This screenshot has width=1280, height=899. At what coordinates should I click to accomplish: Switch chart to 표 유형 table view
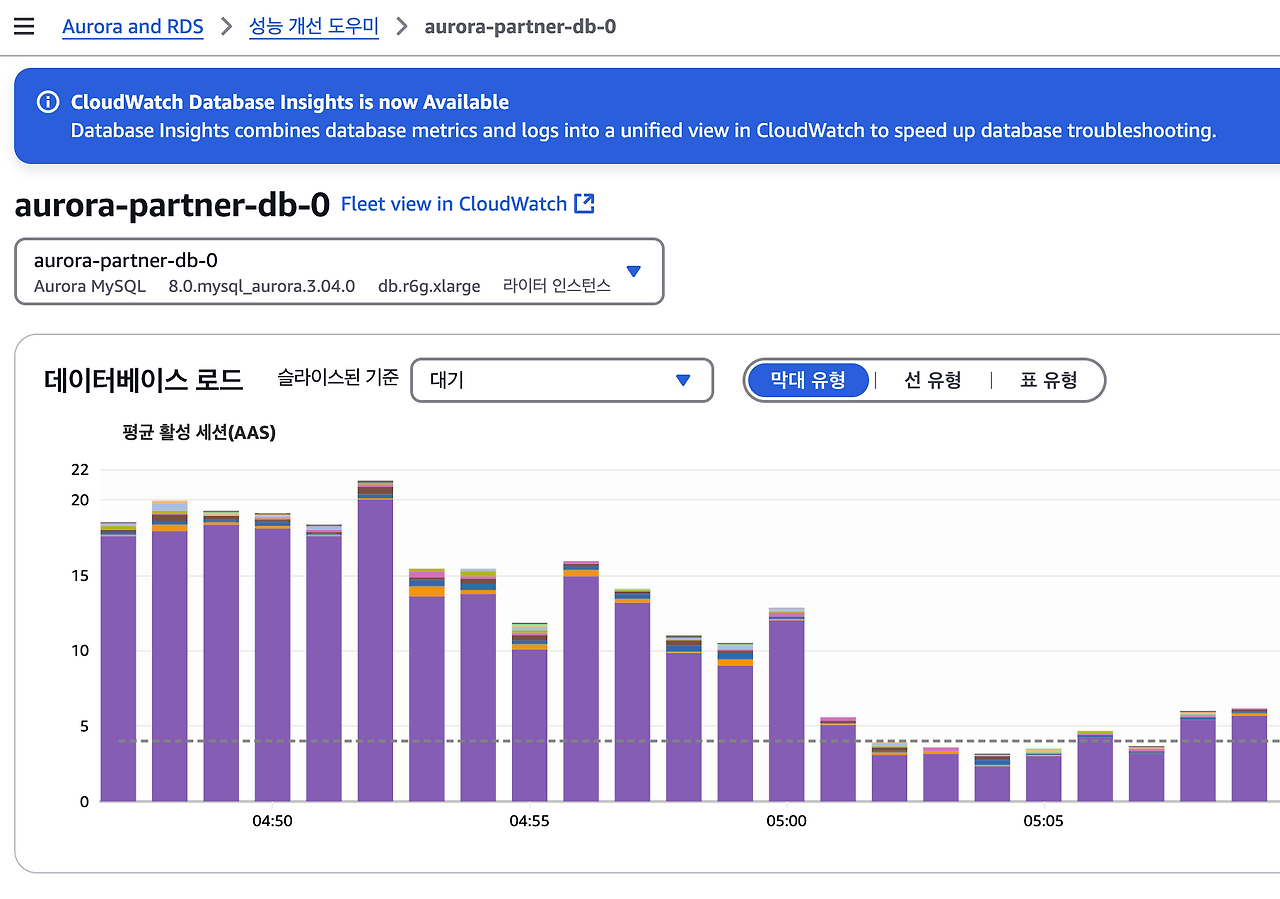coord(1048,380)
